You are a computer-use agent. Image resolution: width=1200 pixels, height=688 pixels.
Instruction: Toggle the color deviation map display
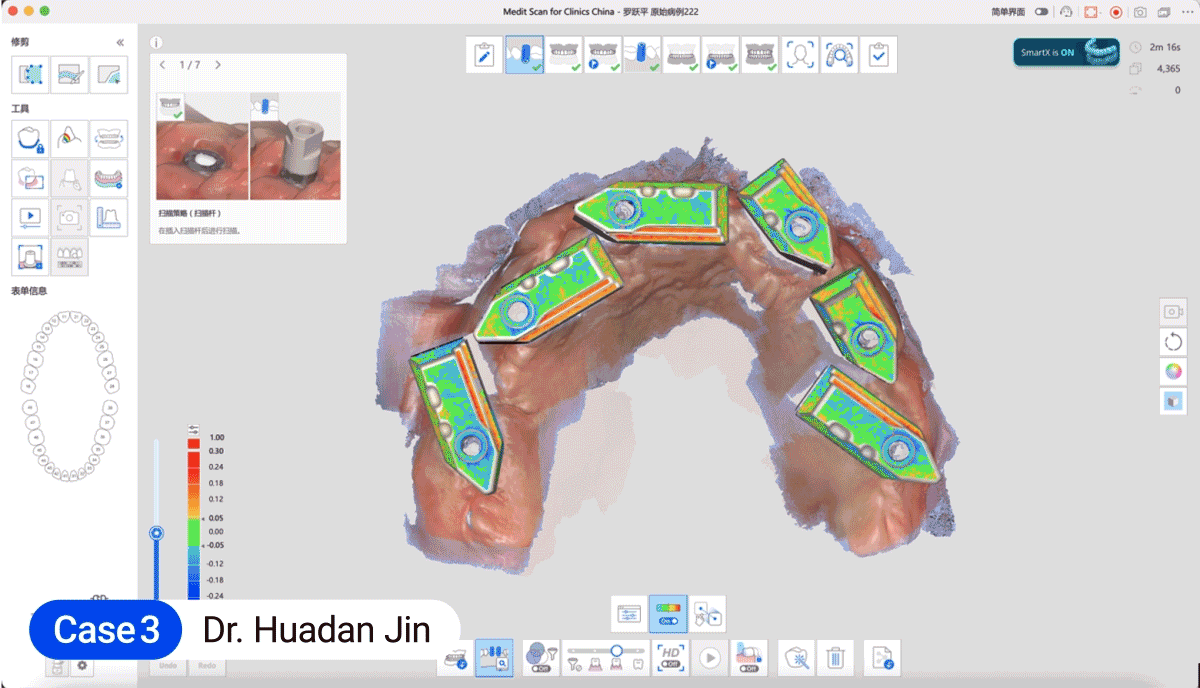point(667,613)
